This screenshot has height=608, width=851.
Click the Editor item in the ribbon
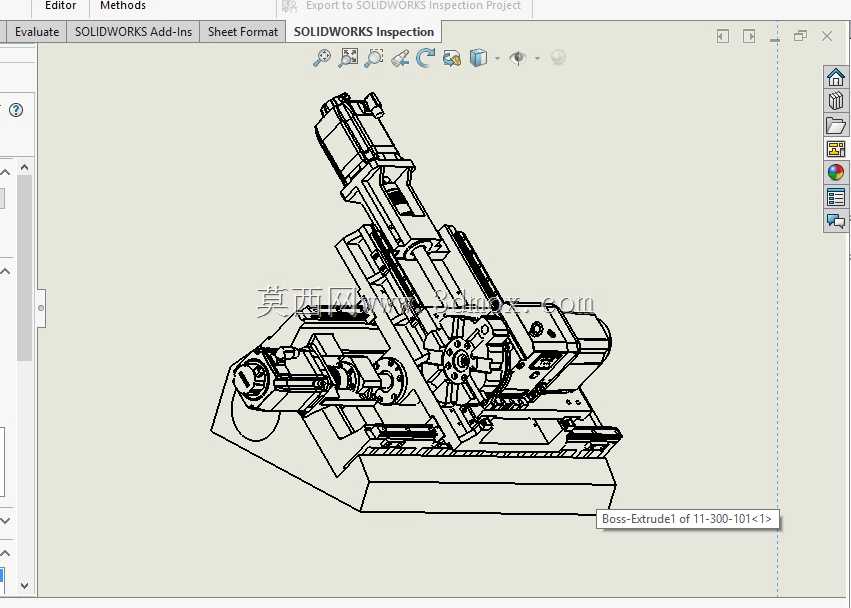pyautogui.click(x=61, y=6)
